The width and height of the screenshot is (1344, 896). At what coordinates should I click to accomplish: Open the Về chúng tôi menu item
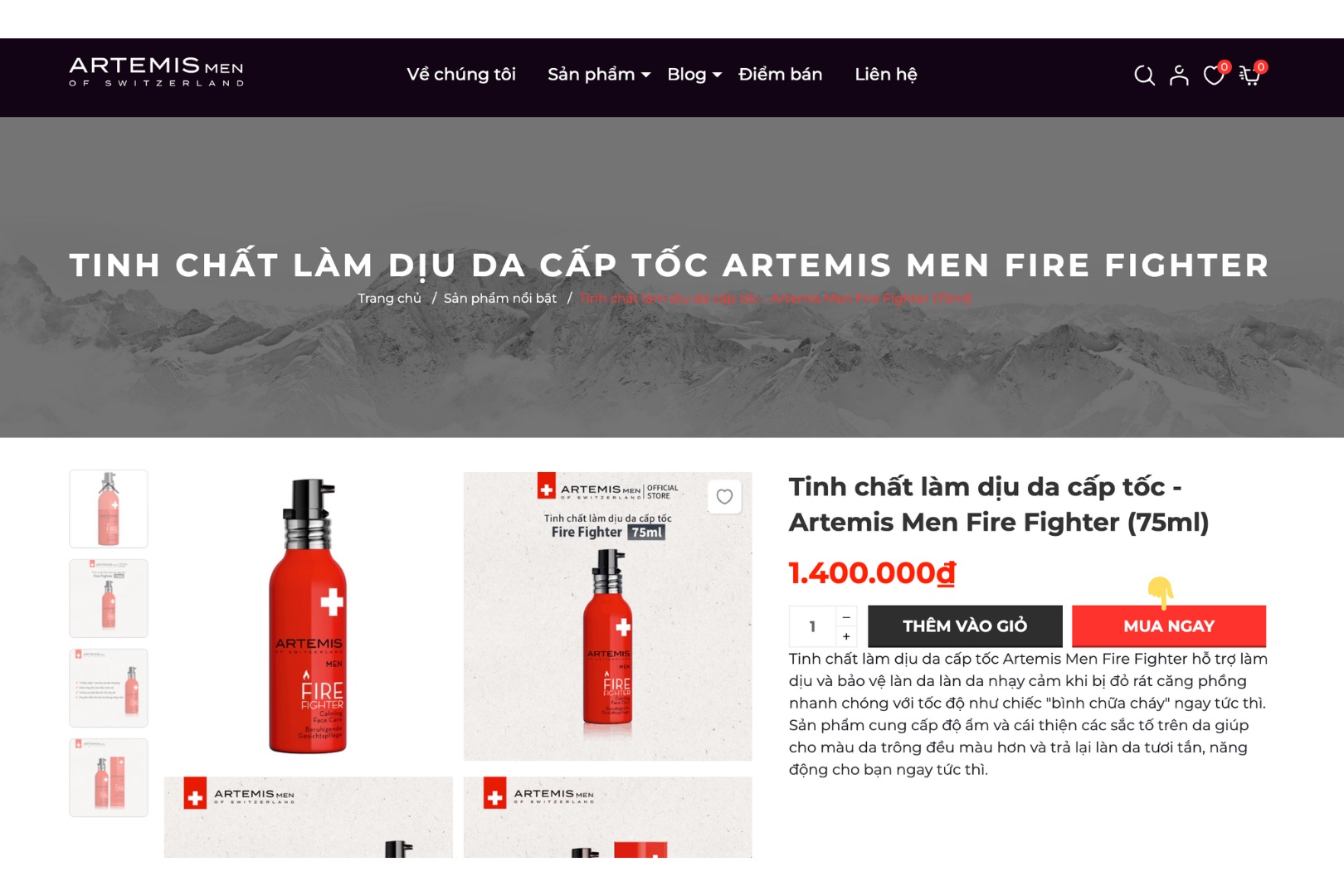point(461,75)
